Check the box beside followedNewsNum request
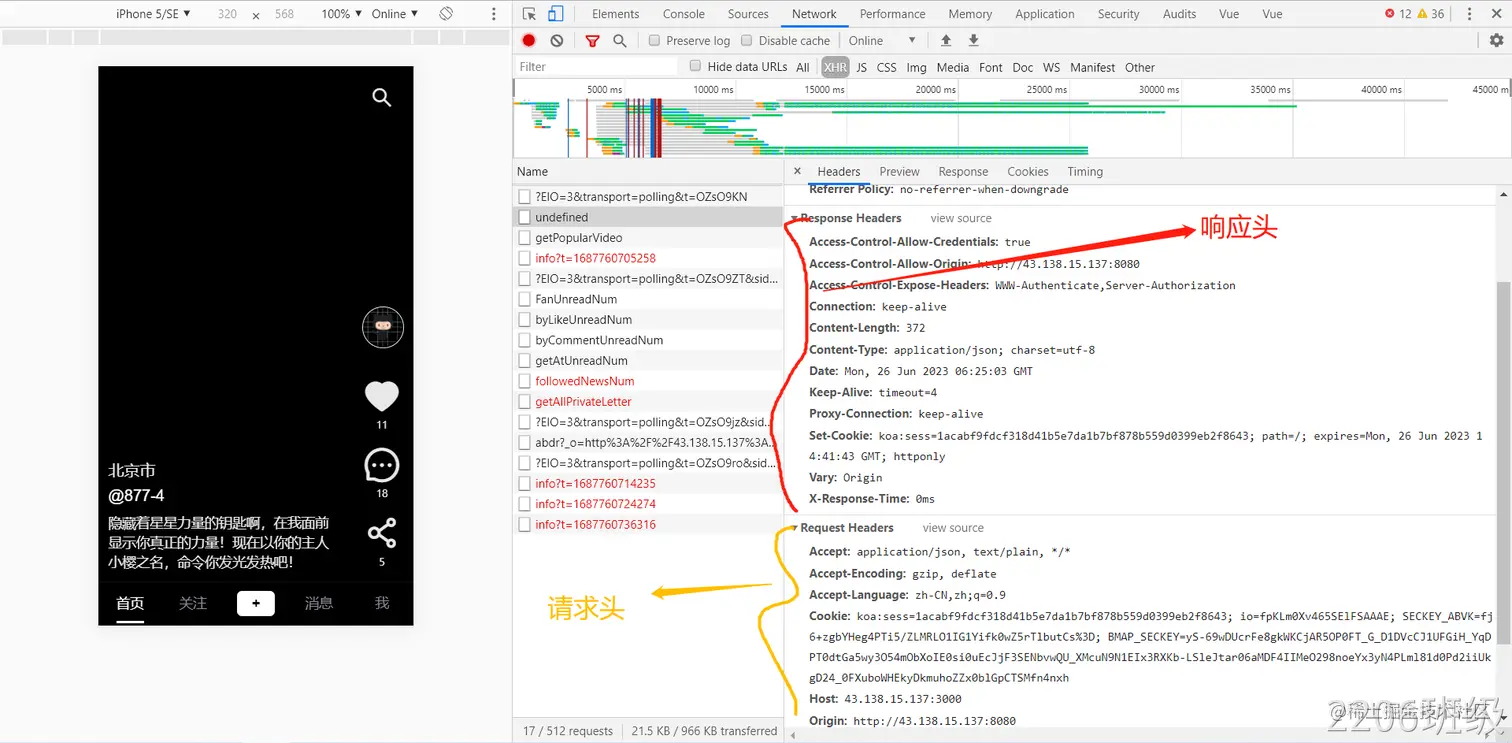Viewport: 1512px width, 743px height. [524, 381]
